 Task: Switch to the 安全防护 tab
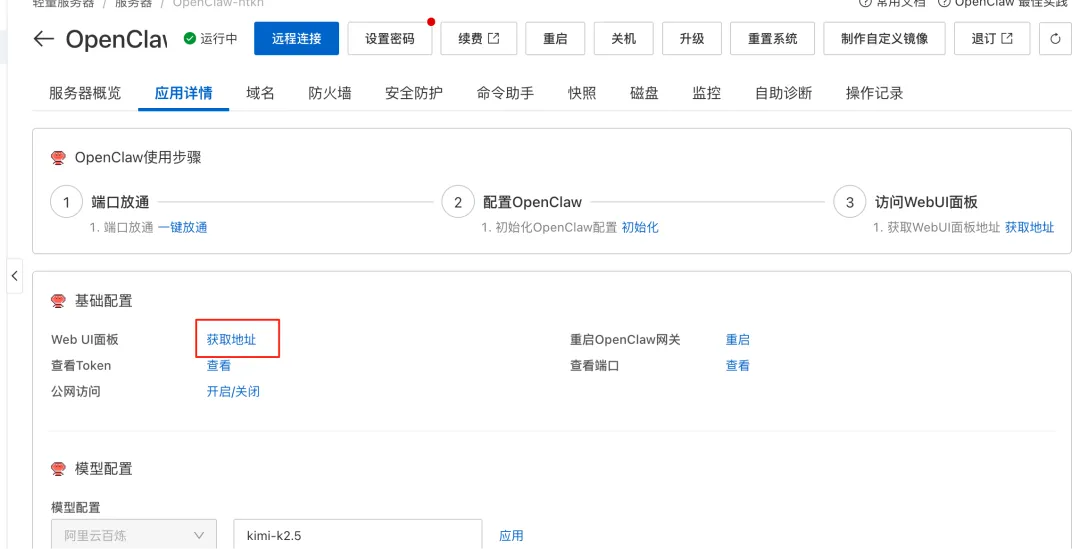[414, 93]
